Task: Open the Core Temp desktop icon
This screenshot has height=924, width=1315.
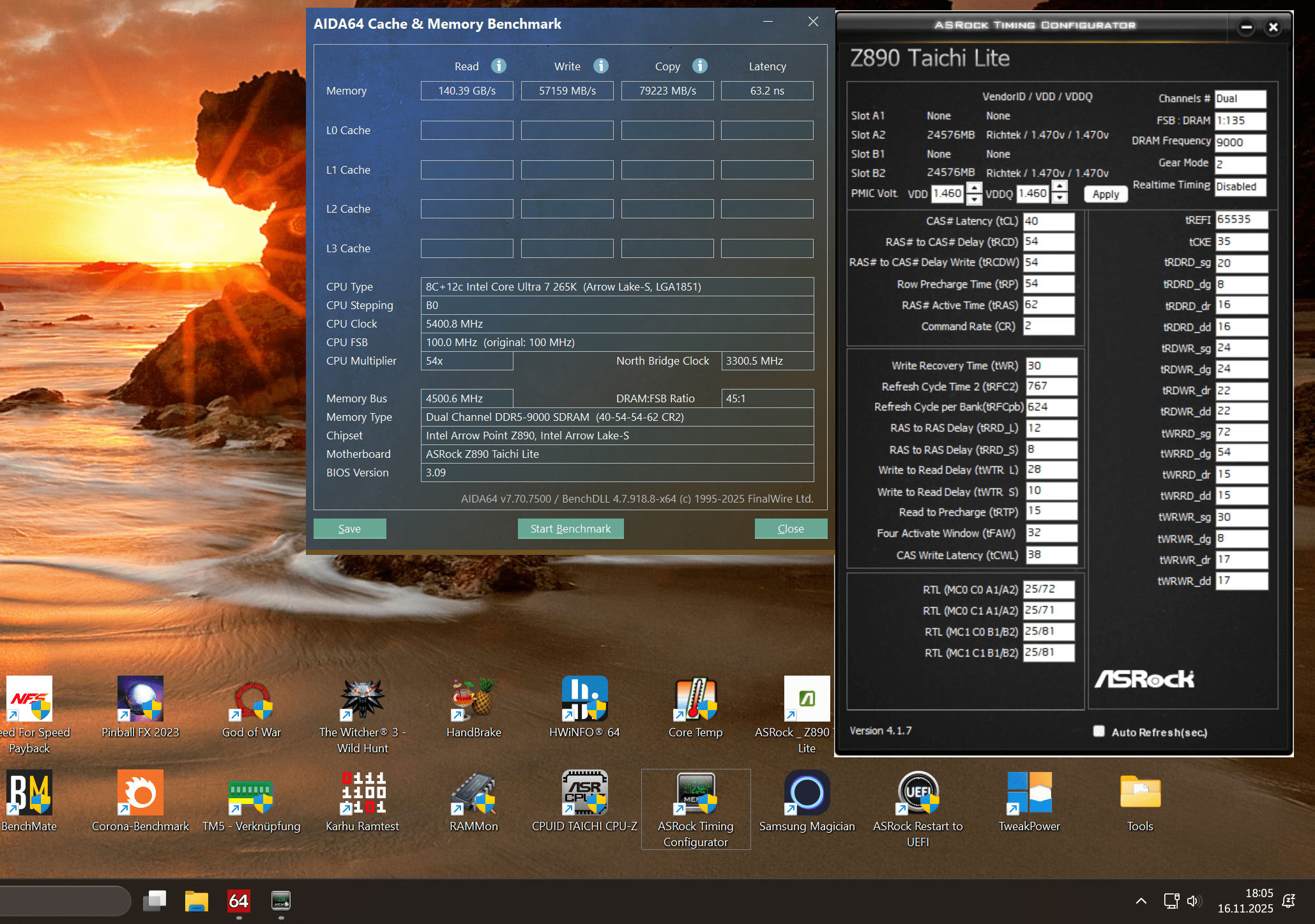Action: (x=696, y=699)
